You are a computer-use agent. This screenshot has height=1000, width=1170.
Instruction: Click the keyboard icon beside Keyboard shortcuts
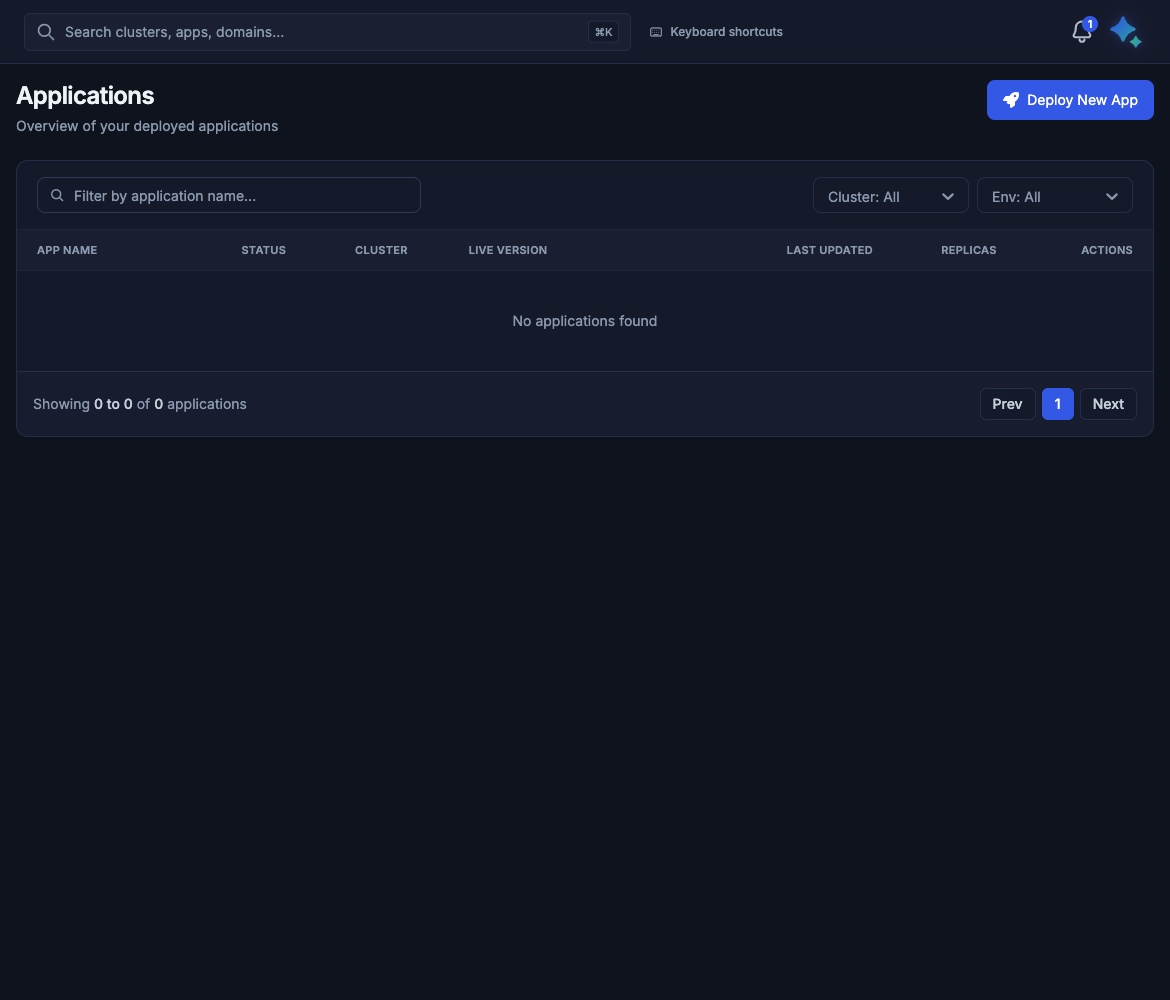click(656, 32)
